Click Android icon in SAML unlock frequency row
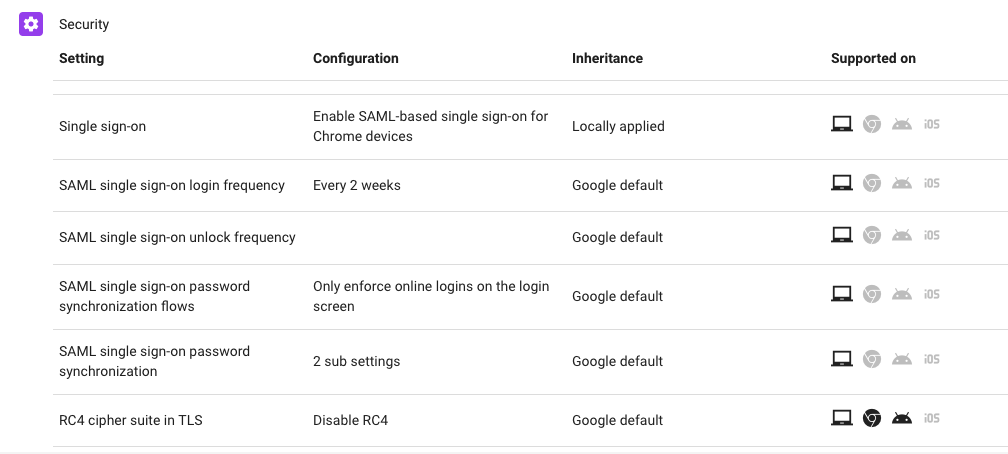This screenshot has width=1008, height=454. 902,236
